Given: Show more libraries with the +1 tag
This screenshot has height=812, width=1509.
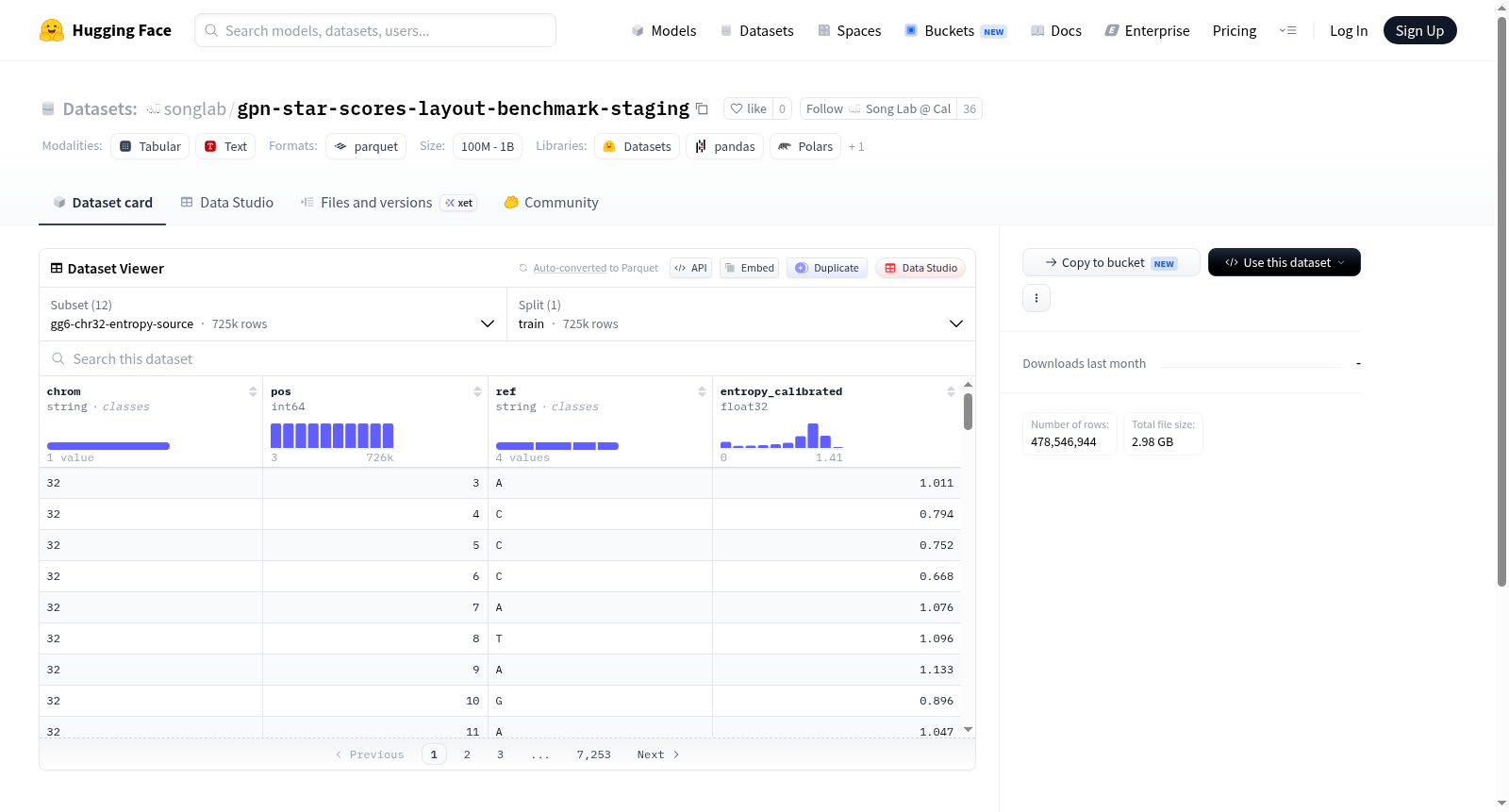Looking at the screenshot, I should (856, 146).
